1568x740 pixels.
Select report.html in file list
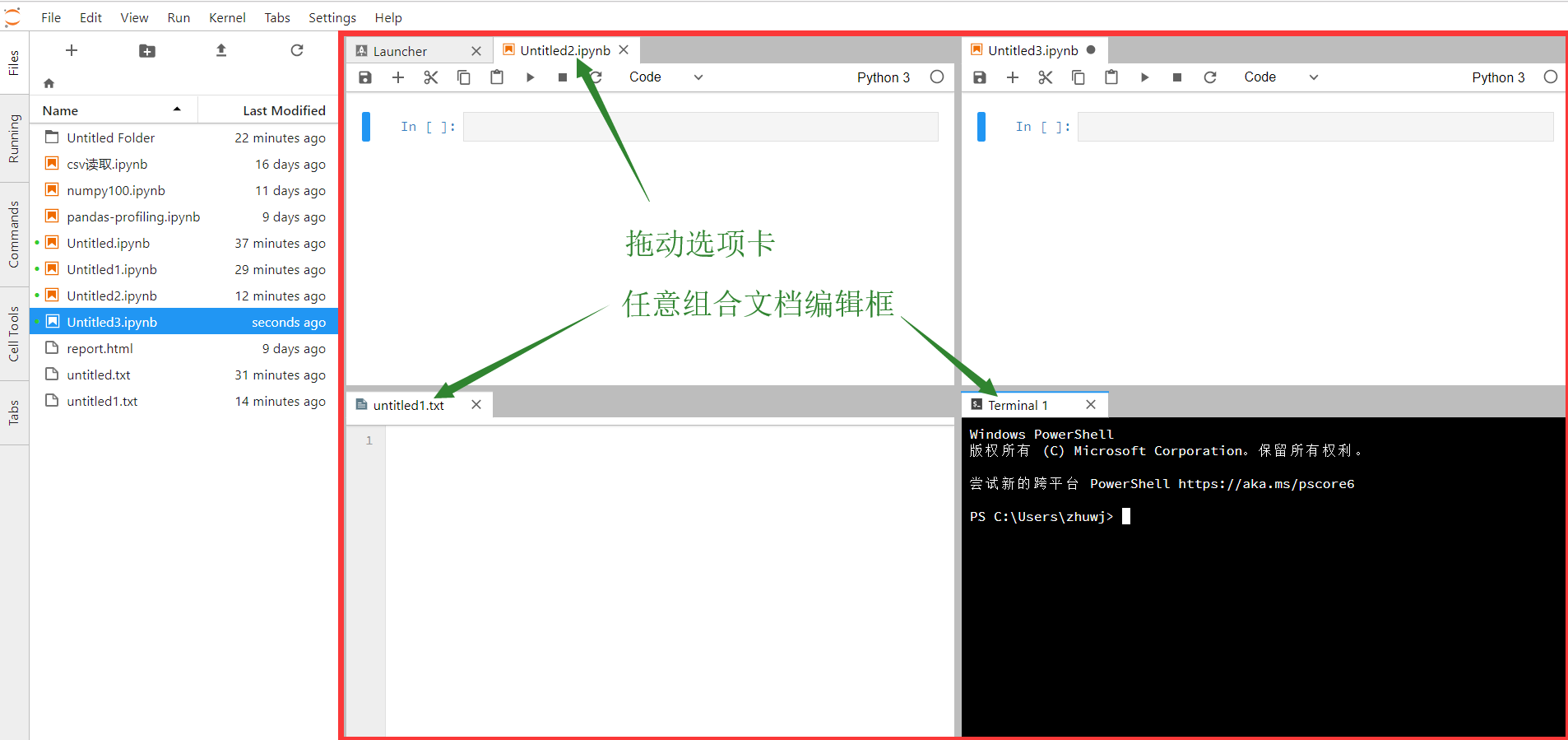(184, 348)
